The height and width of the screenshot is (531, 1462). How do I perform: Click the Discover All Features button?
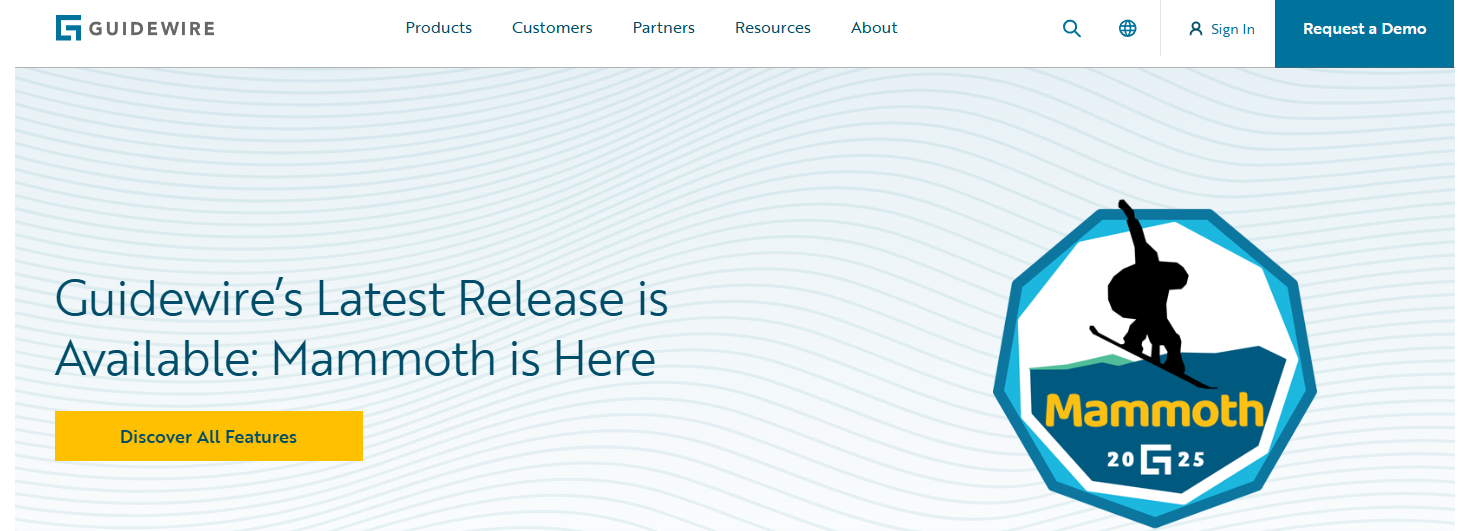tap(209, 436)
